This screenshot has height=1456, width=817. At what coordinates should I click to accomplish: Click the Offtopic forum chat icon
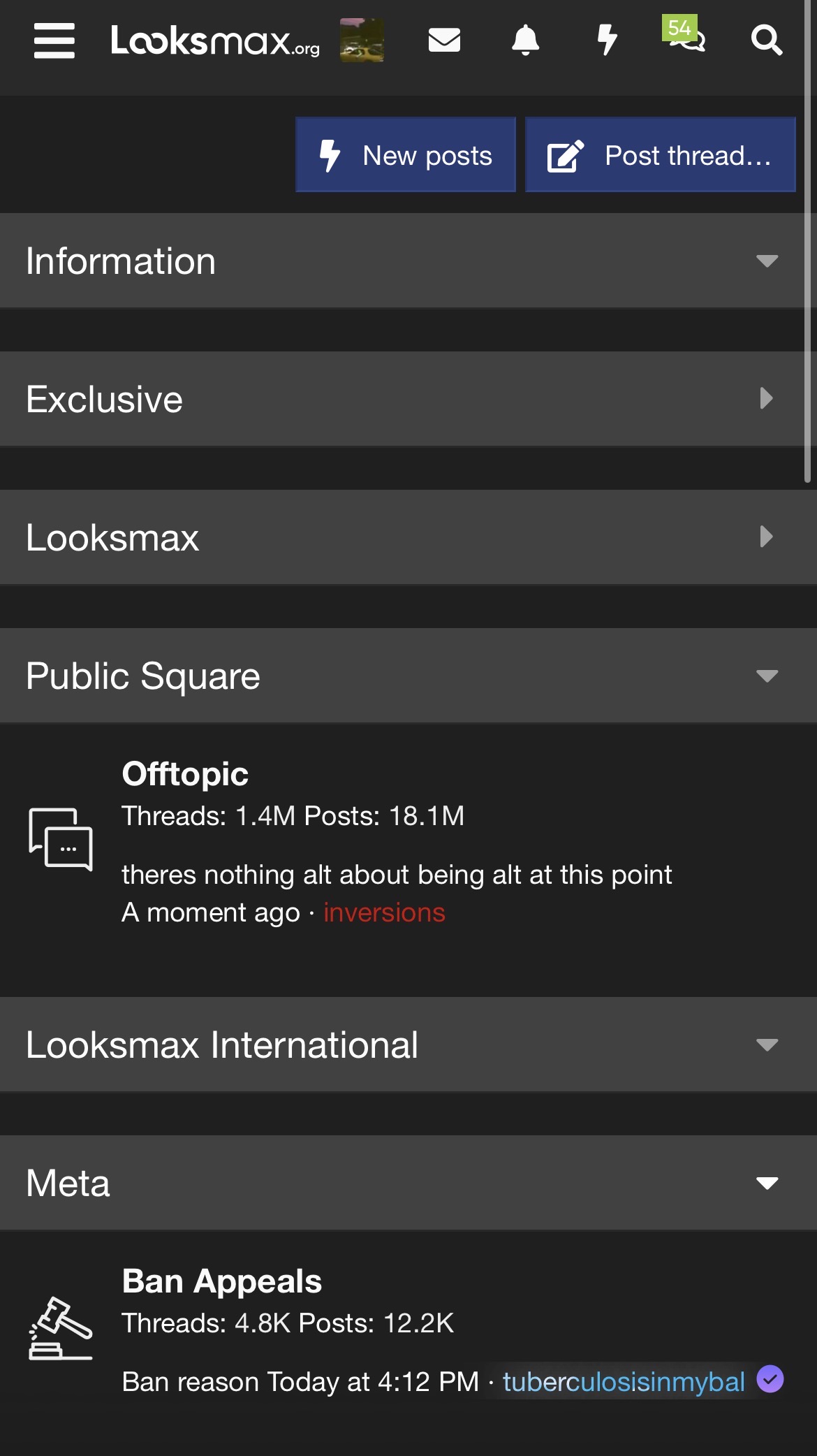[x=61, y=839]
